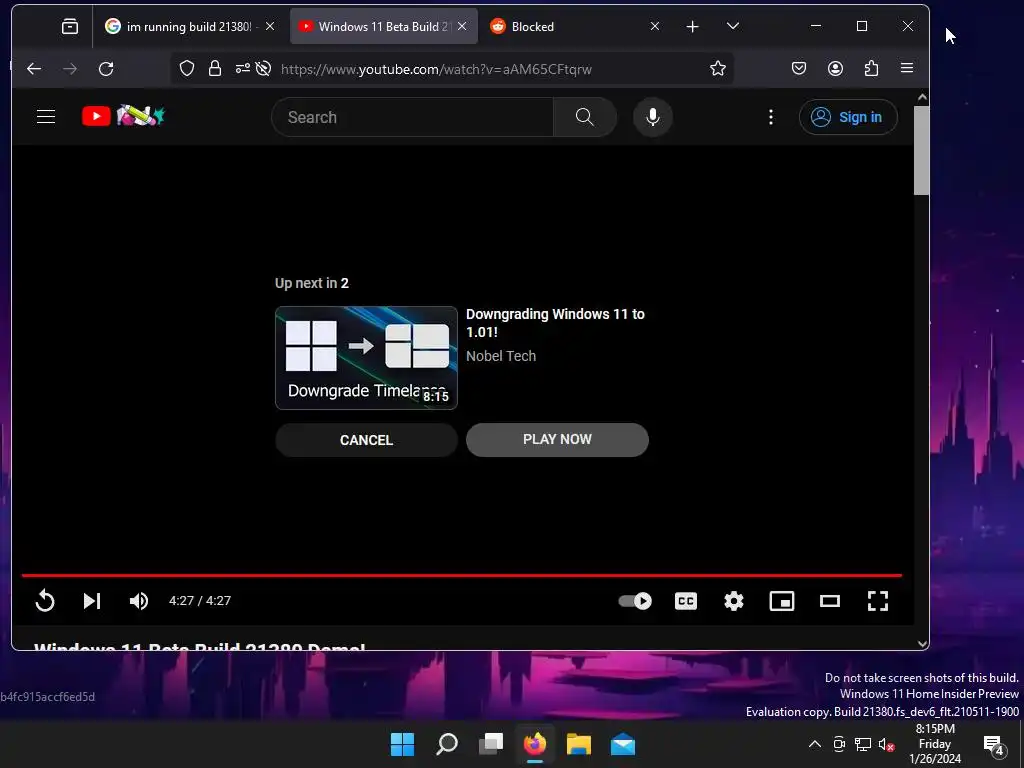Open Task View on taskbar
1024x768 pixels.
point(490,744)
